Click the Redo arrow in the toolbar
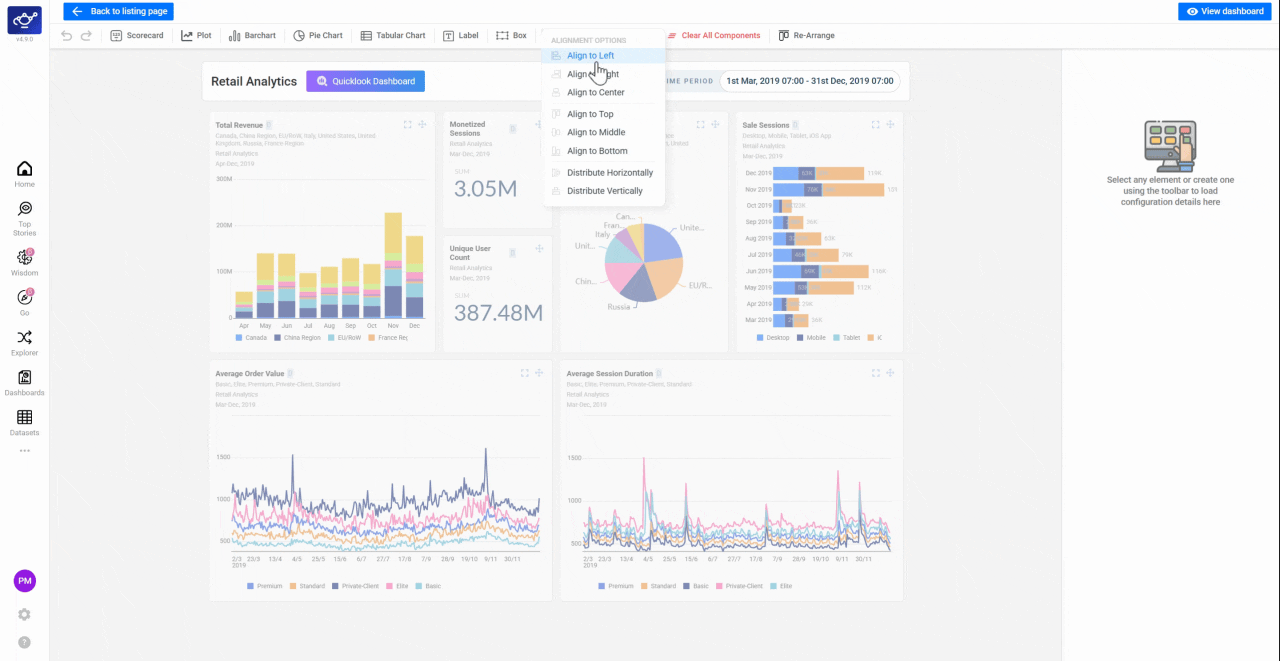The width and height of the screenshot is (1280, 661). tap(86, 35)
